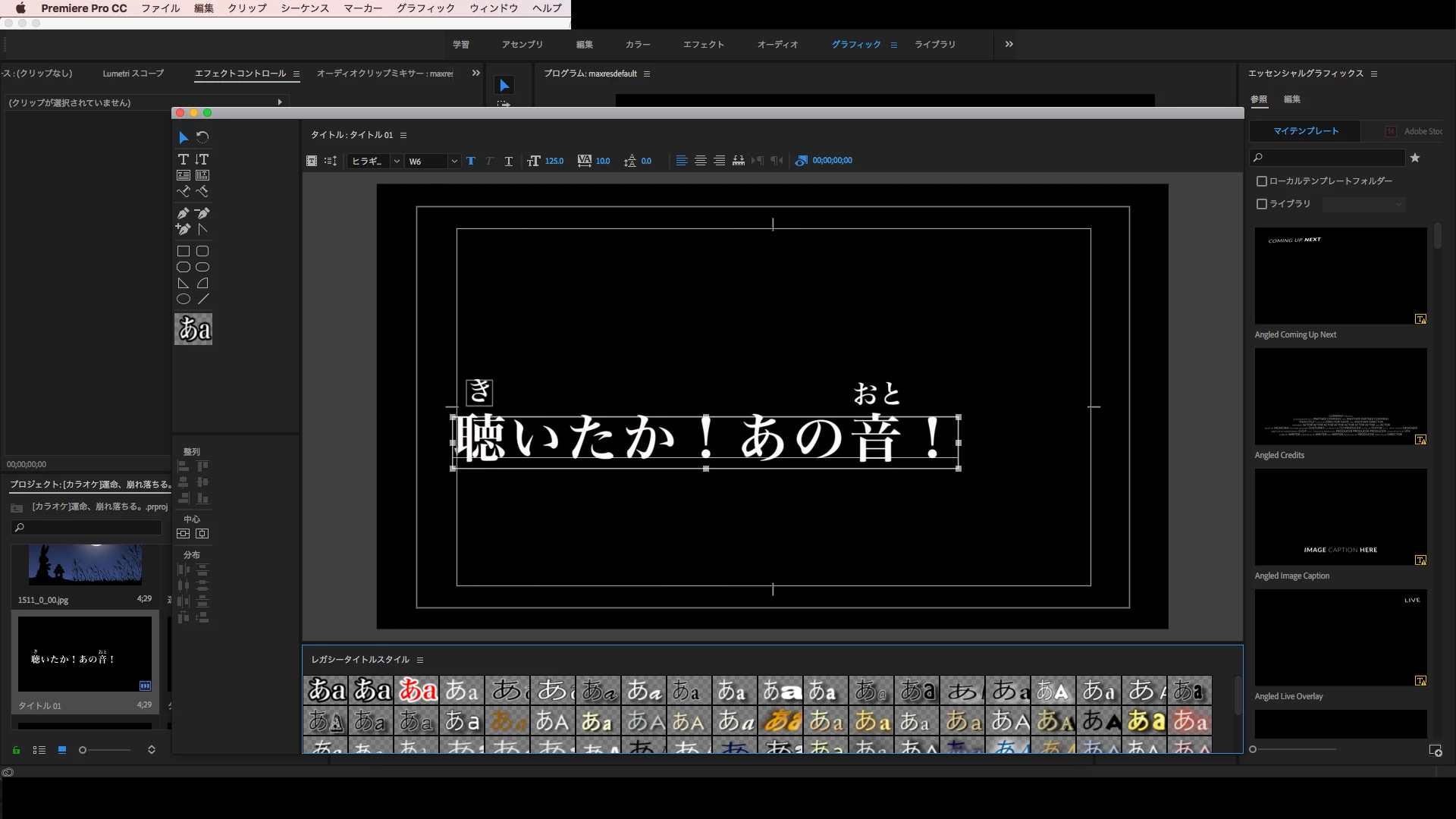Open the Apple menu
The image size is (1456, 819).
pyautogui.click(x=20, y=8)
